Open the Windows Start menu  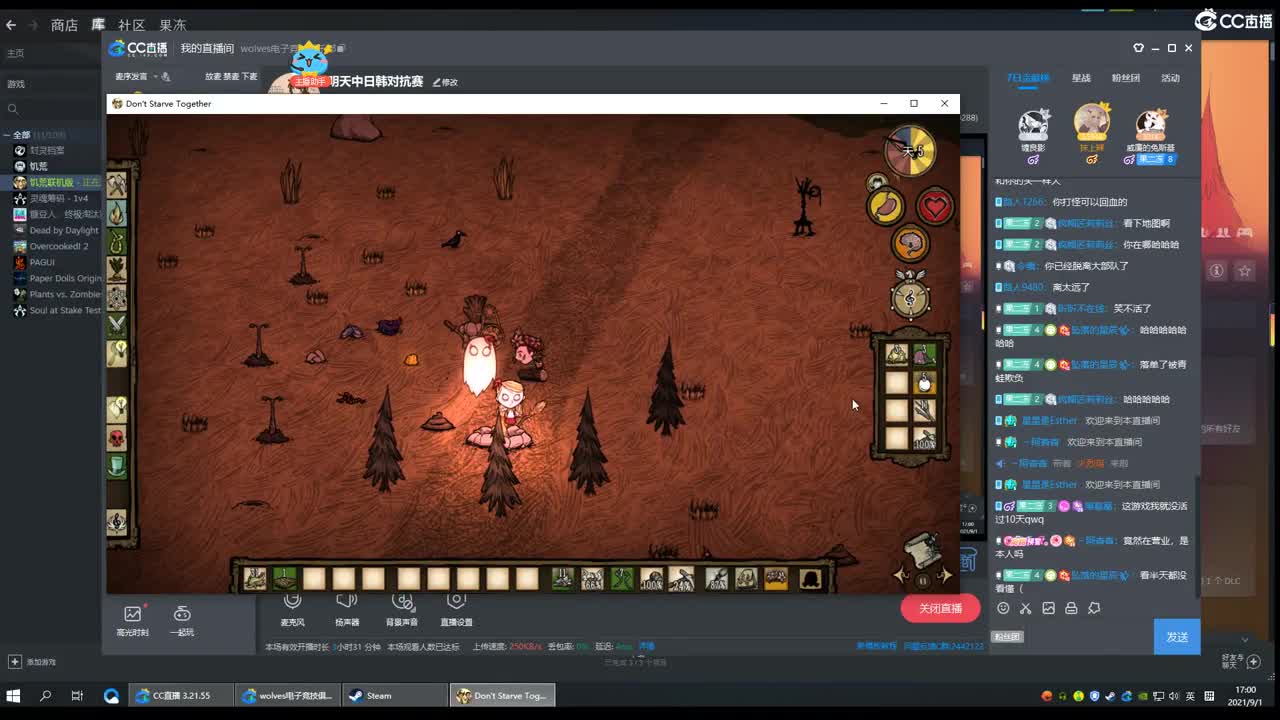(13, 695)
